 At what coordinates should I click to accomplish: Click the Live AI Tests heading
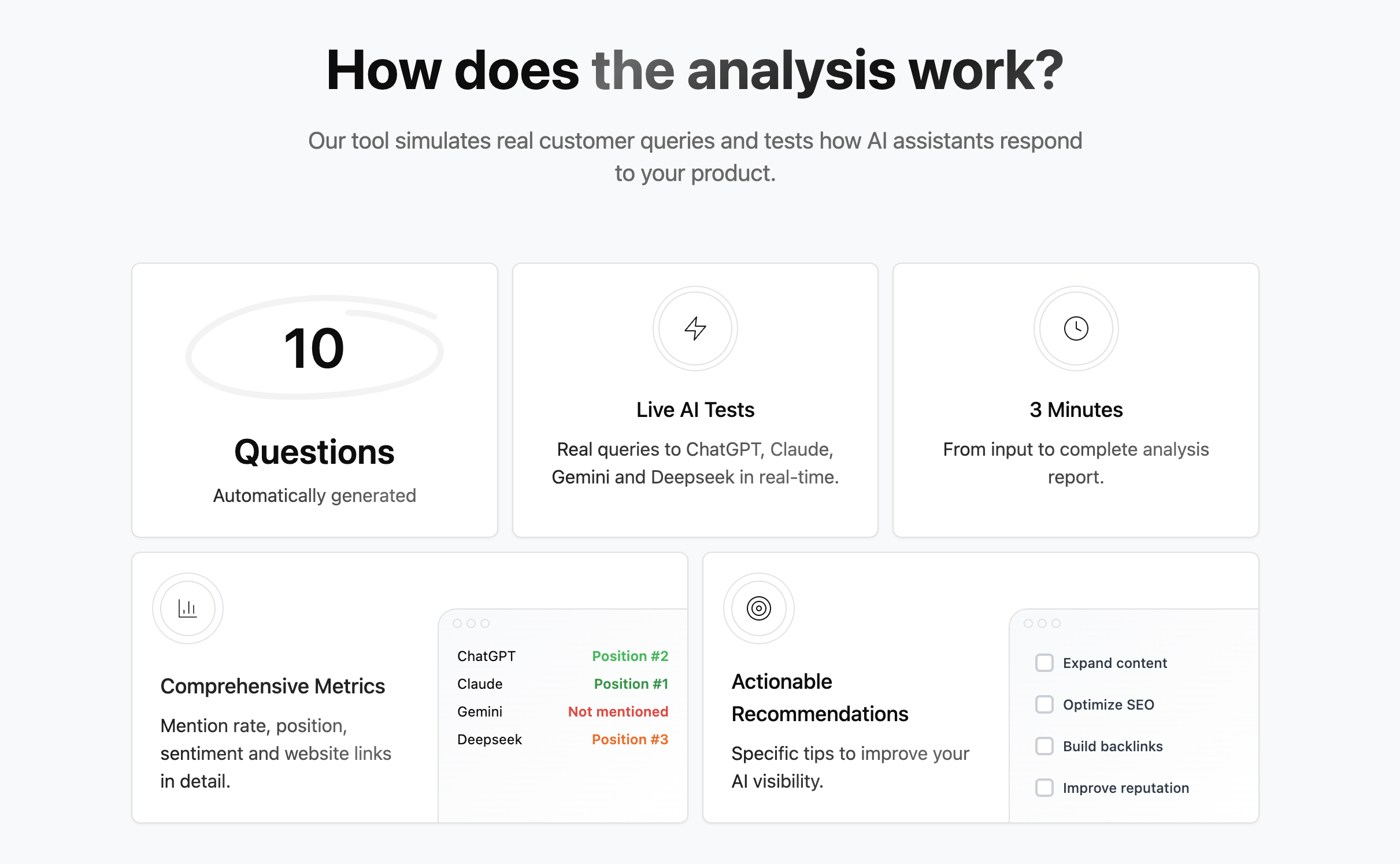point(695,410)
